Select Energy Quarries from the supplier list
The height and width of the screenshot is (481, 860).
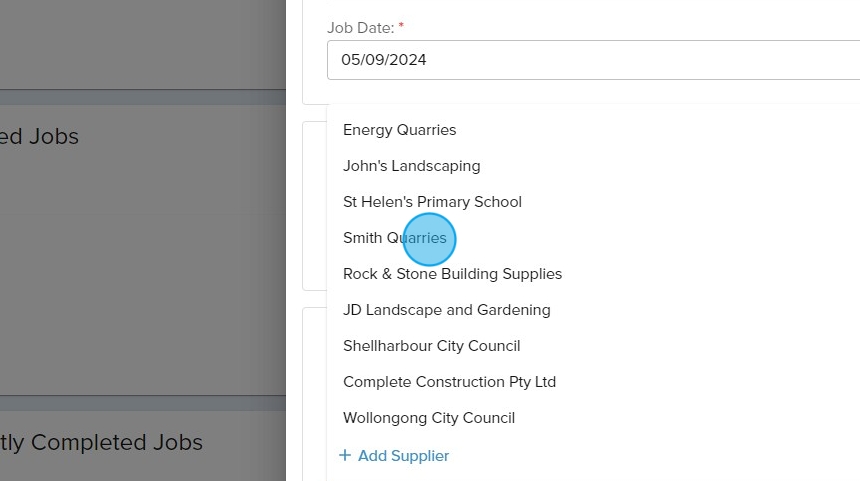click(399, 130)
